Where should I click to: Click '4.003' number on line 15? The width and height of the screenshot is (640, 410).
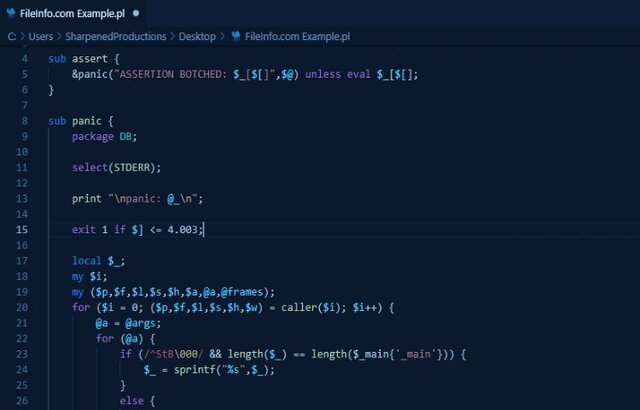pos(182,230)
